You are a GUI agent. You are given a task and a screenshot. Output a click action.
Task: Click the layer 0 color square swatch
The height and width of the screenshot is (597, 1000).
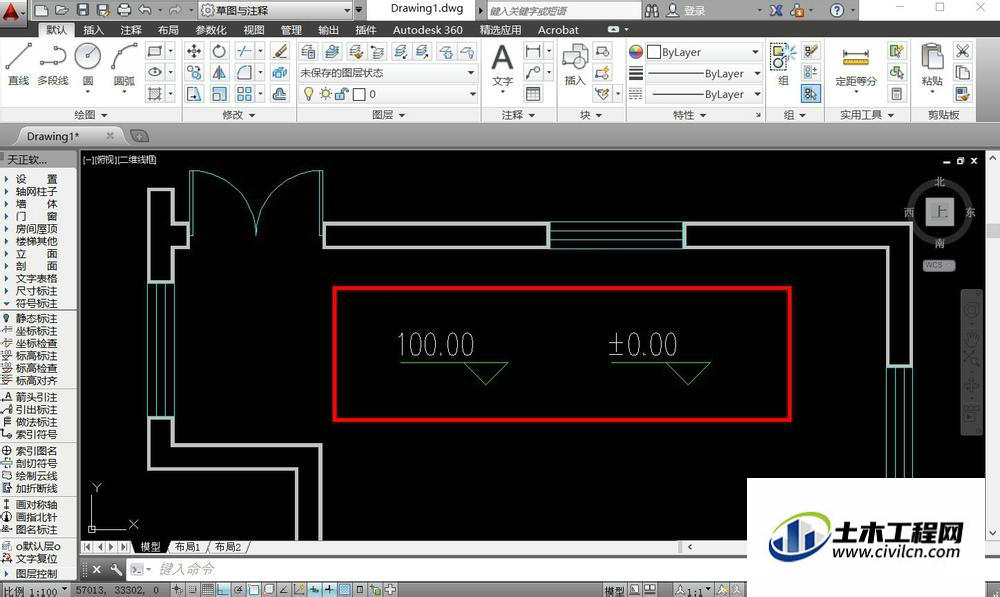point(359,94)
